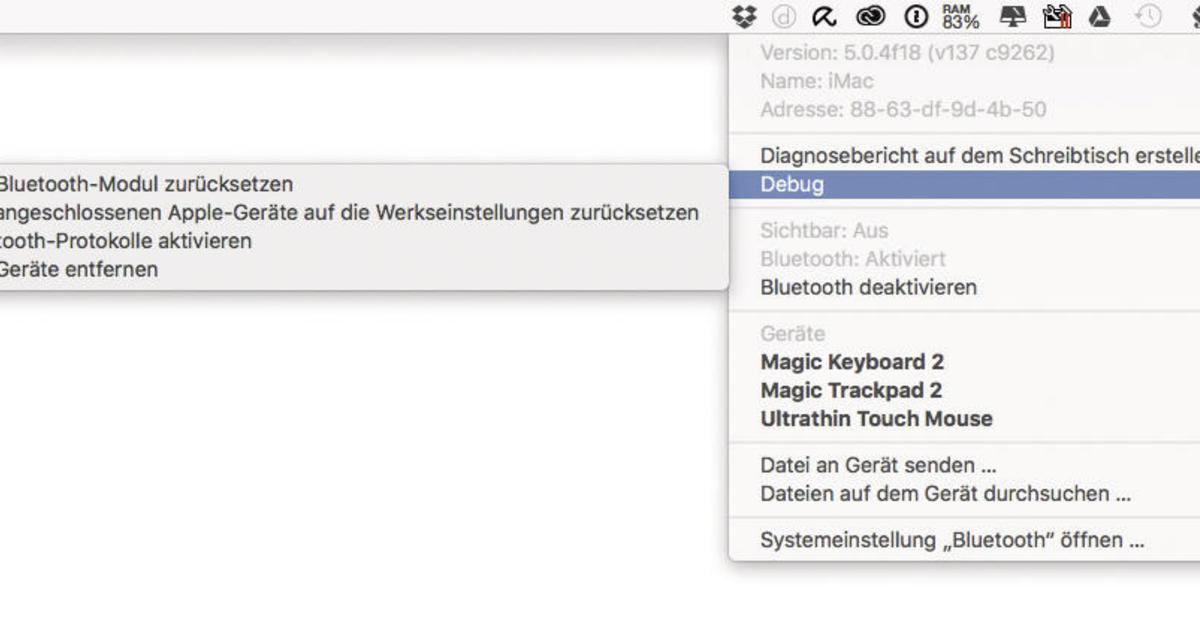Image resolution: width=1200 pixels, height=628 pixels.
Task: Open the Dropbox menu bar icon
Action: click(743, 16)
